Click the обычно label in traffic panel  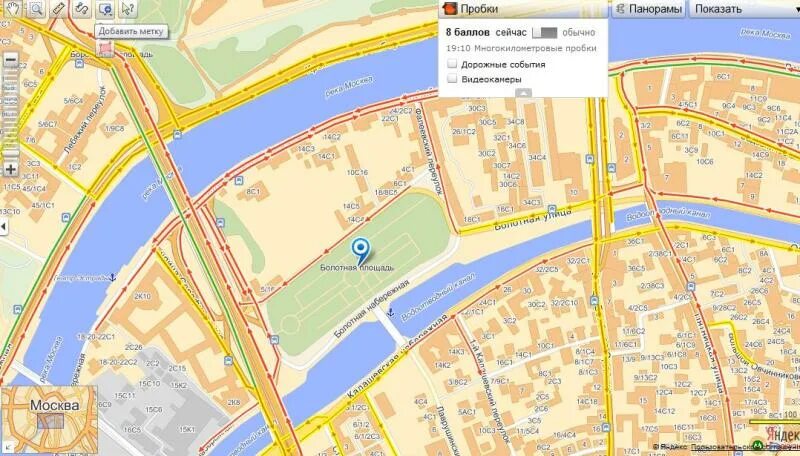[579, 32]
